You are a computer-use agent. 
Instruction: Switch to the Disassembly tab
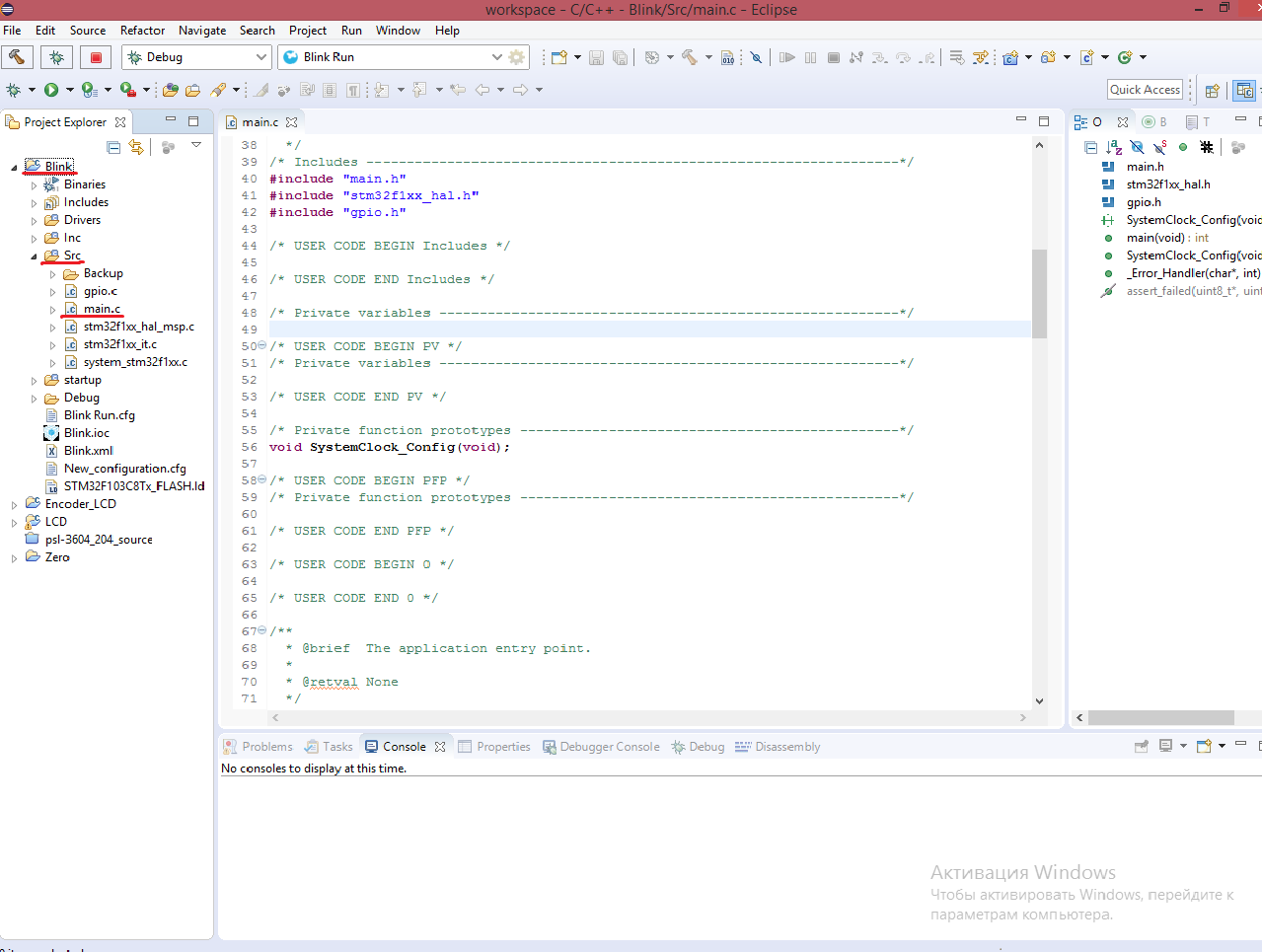pyautogui.click(x=778, y=747)
